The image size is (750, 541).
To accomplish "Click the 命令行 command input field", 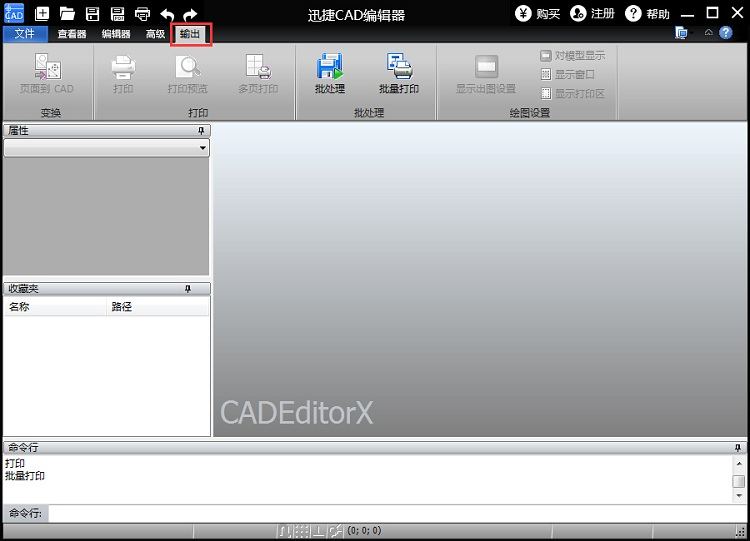I will (395, 513).
